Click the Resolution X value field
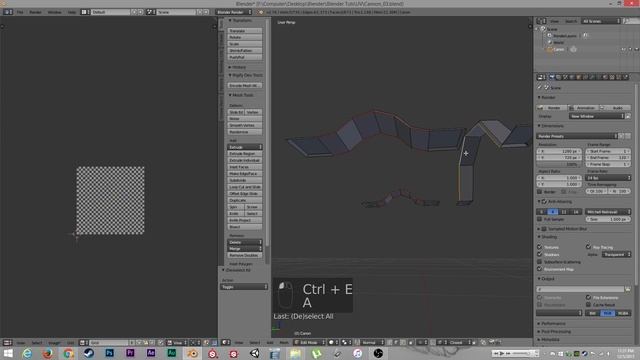 coord(559,151)
